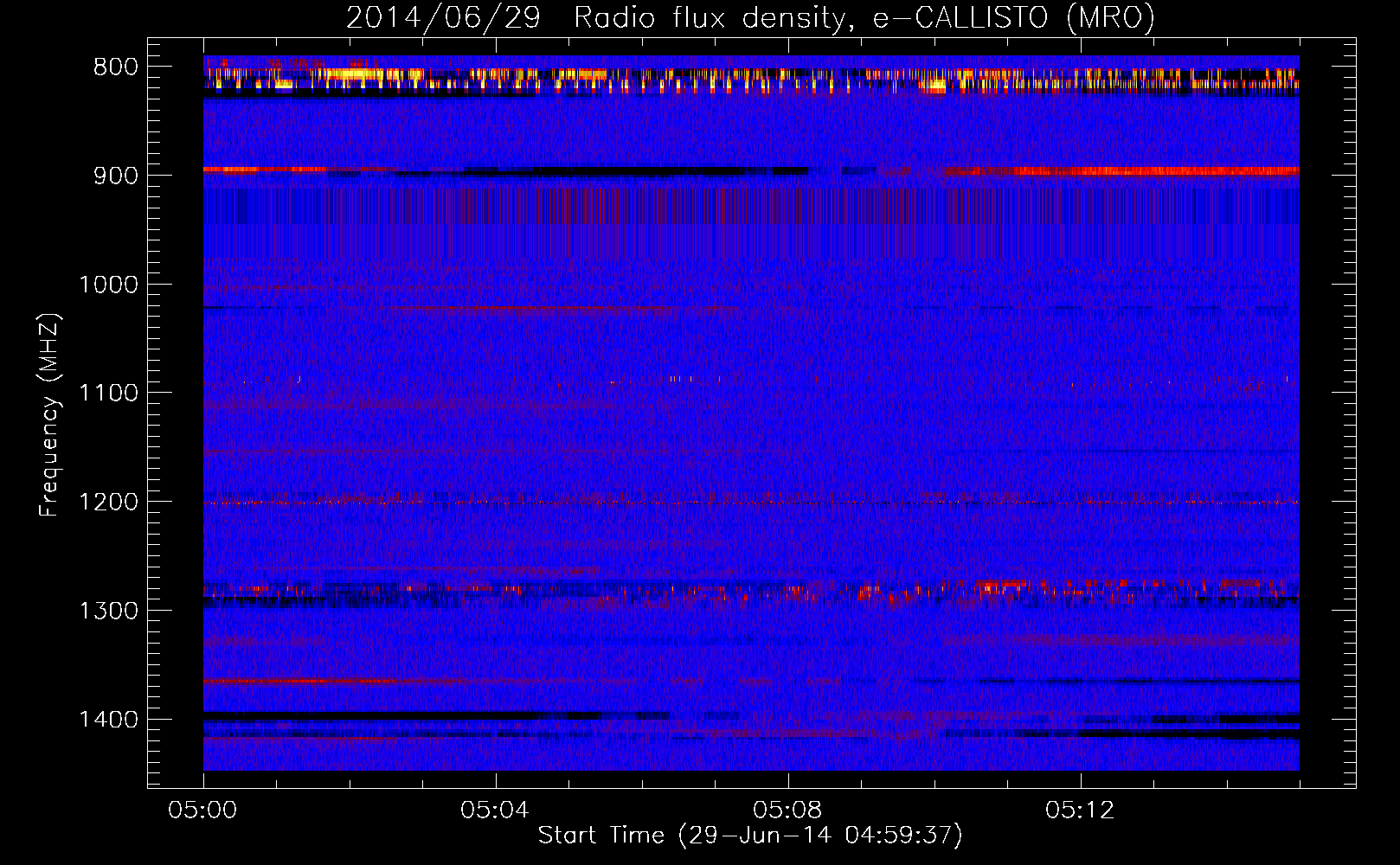Click the '900' frequency axis label
Image resolution: width=1400 pixels, height=865 pixels.
click(x=115, y=176)
